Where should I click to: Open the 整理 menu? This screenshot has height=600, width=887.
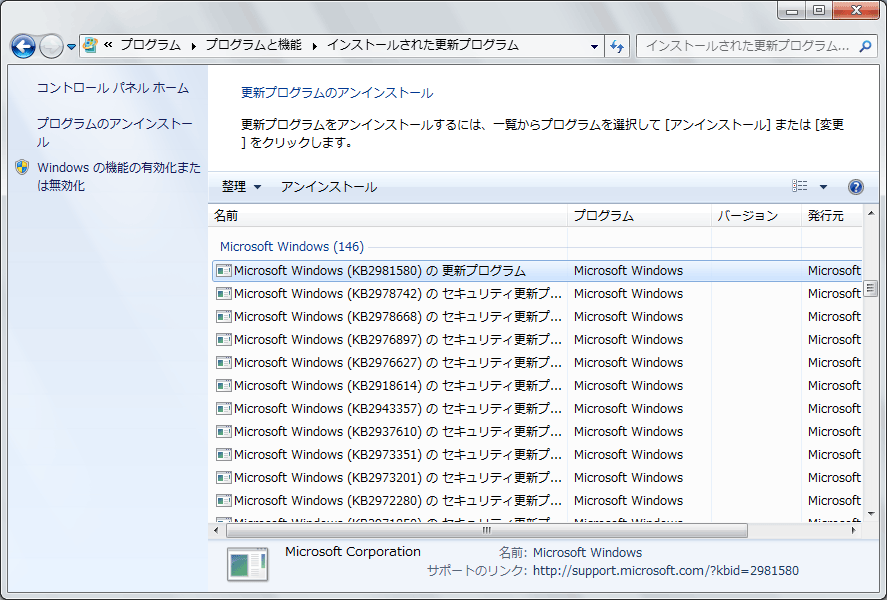[x=241, y=187]
